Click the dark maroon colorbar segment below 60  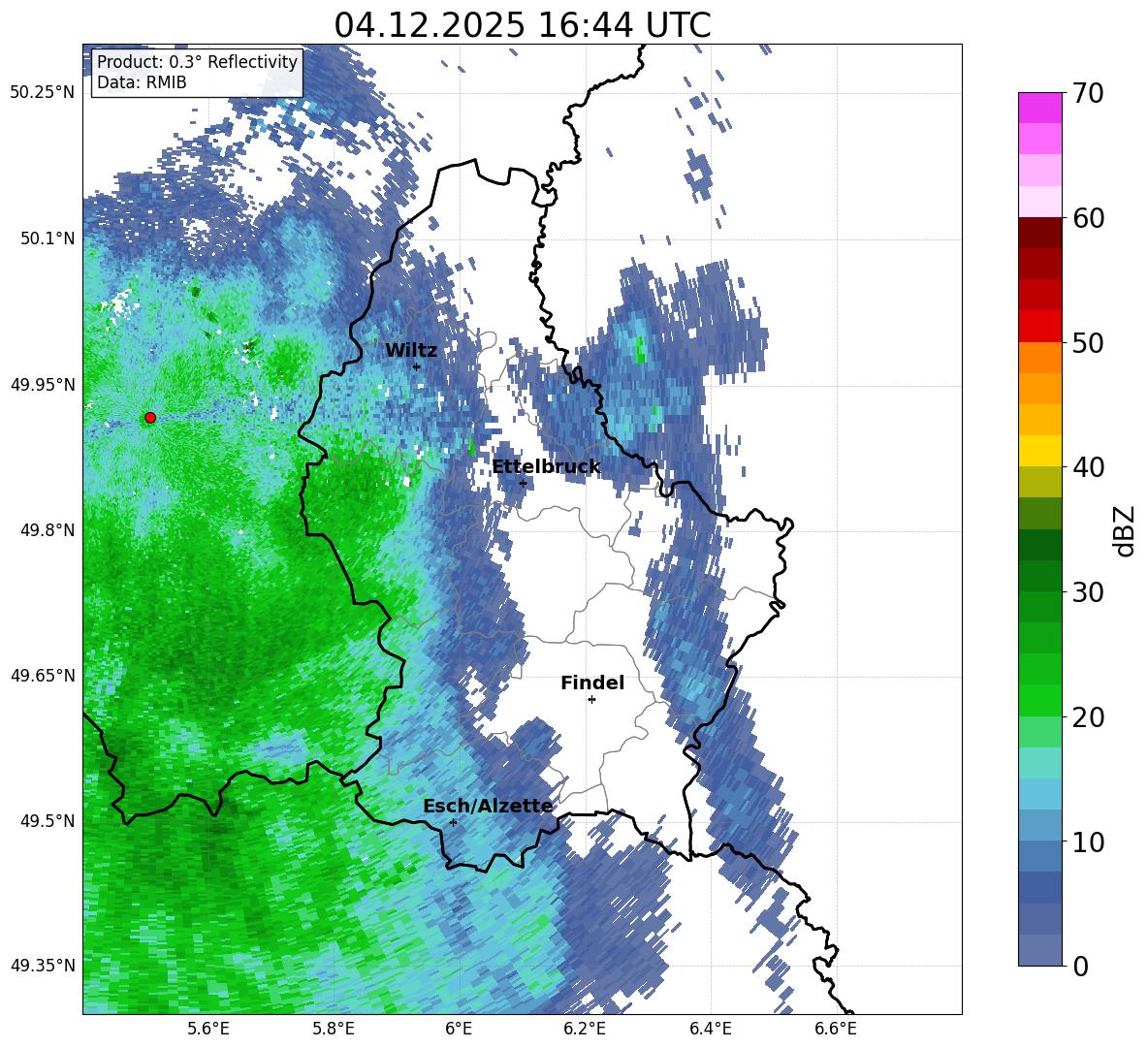pos(1039,233)
